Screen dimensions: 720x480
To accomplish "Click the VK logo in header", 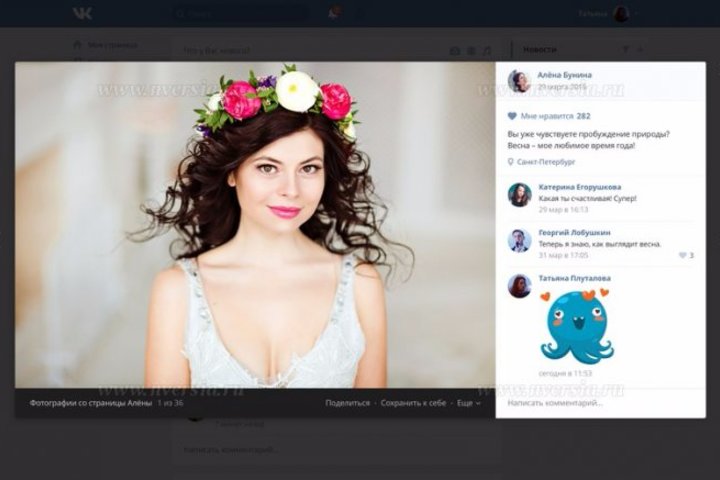I will (82, 13).
